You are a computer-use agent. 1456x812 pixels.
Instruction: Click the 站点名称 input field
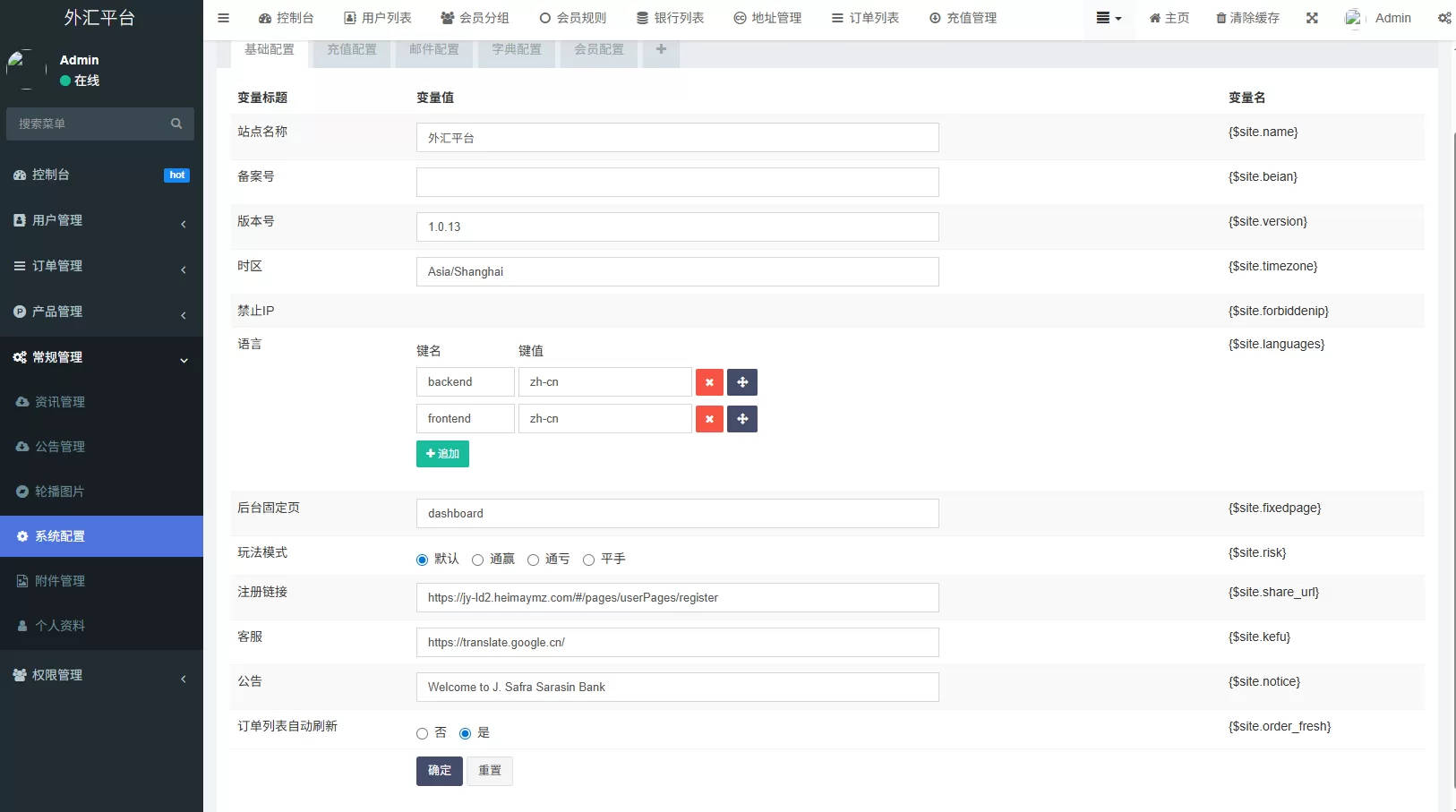pos(677,137)
